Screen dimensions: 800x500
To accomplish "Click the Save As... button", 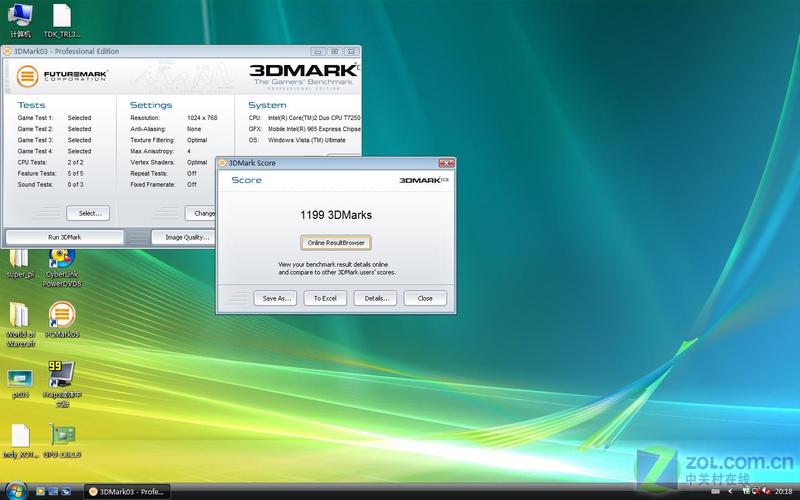I will (x=276, y=298).
